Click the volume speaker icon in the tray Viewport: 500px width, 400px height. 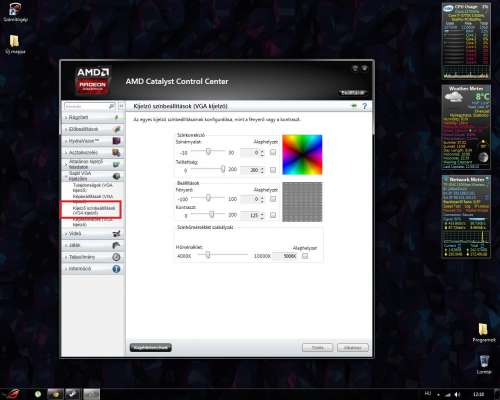tap(458, 394)
